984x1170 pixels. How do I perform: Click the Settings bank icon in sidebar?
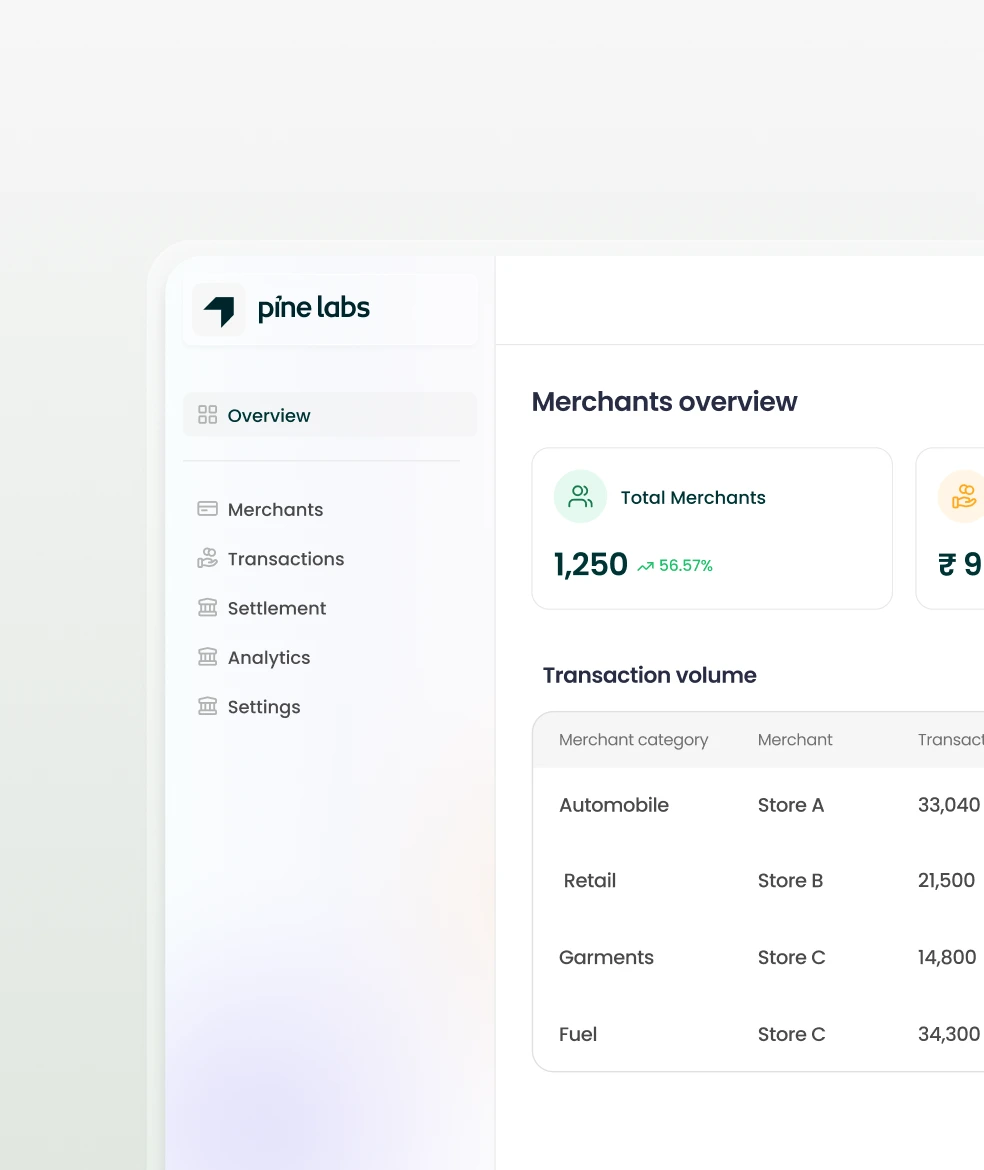[x=207, y=706]
